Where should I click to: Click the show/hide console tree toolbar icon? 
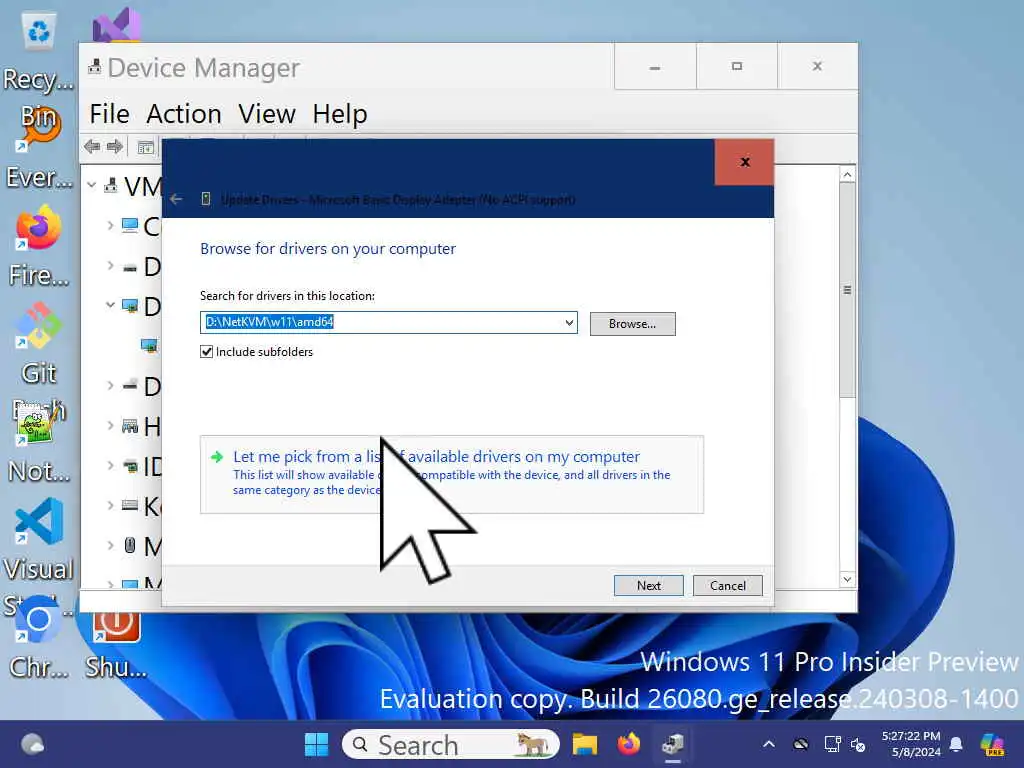[146, 148]
